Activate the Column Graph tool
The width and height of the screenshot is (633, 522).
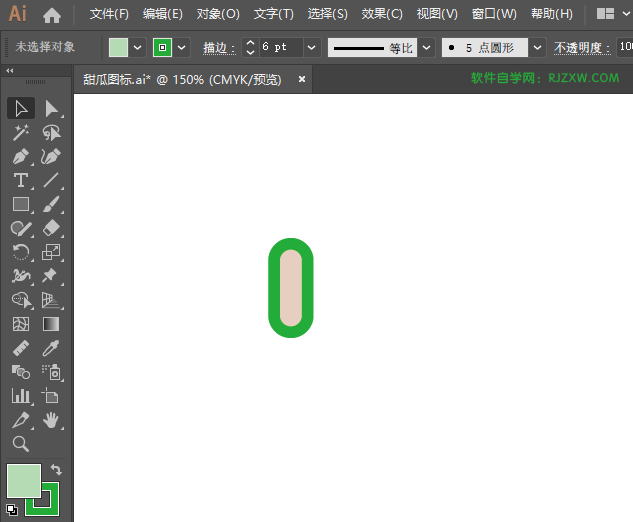[x=21, y=396]
